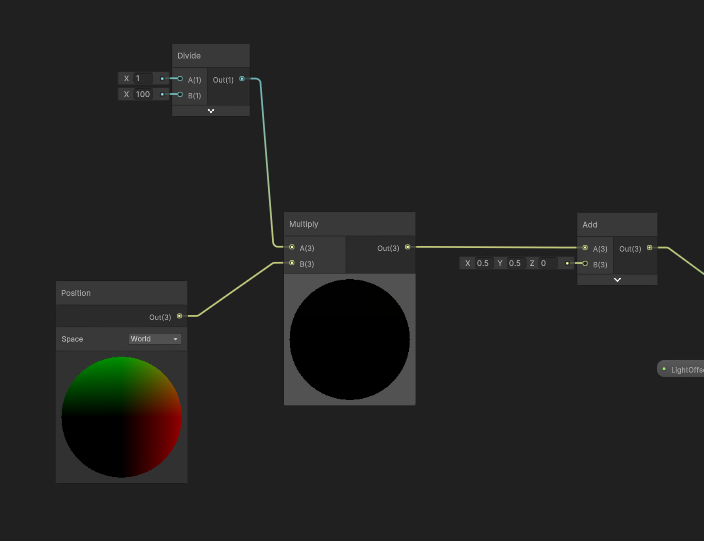Click the Multiply node black sphere preview
The image size is (704, 541).
point(350,339)
